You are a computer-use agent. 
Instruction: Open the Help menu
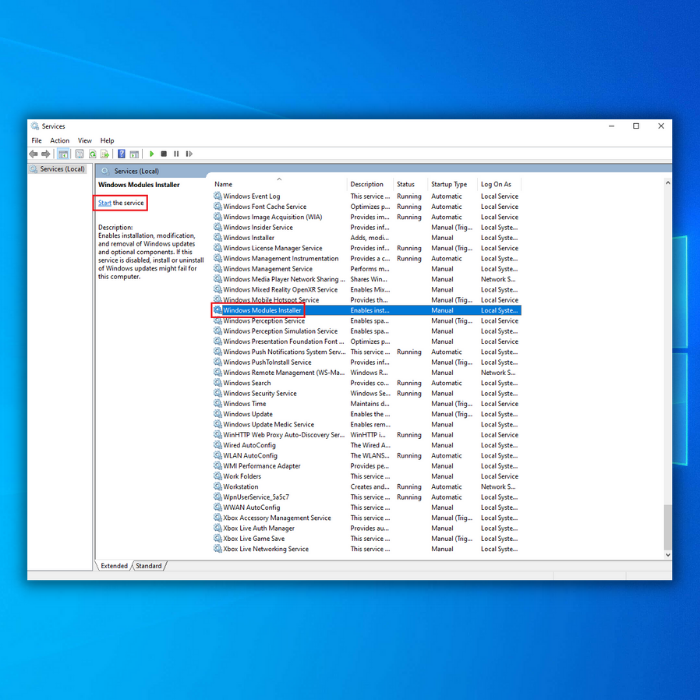point(107,141)
